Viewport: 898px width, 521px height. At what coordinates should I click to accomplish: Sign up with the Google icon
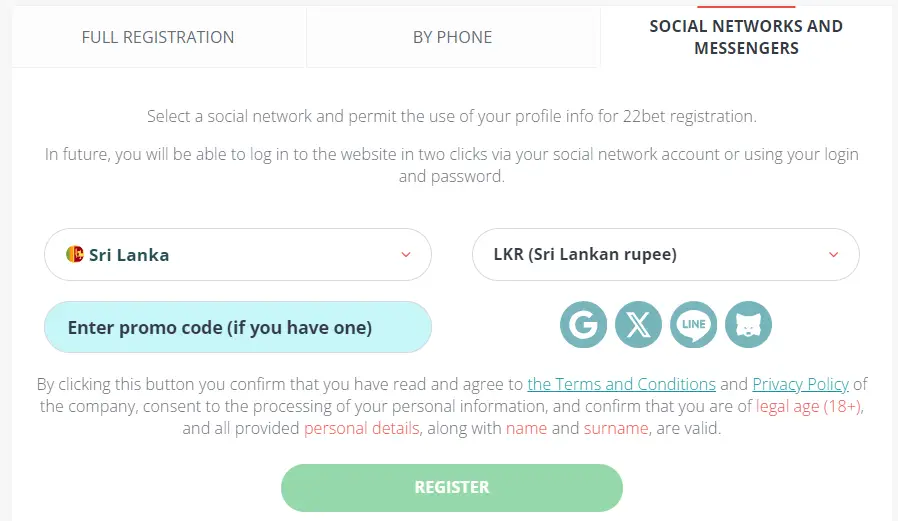[x=584, y=325]
